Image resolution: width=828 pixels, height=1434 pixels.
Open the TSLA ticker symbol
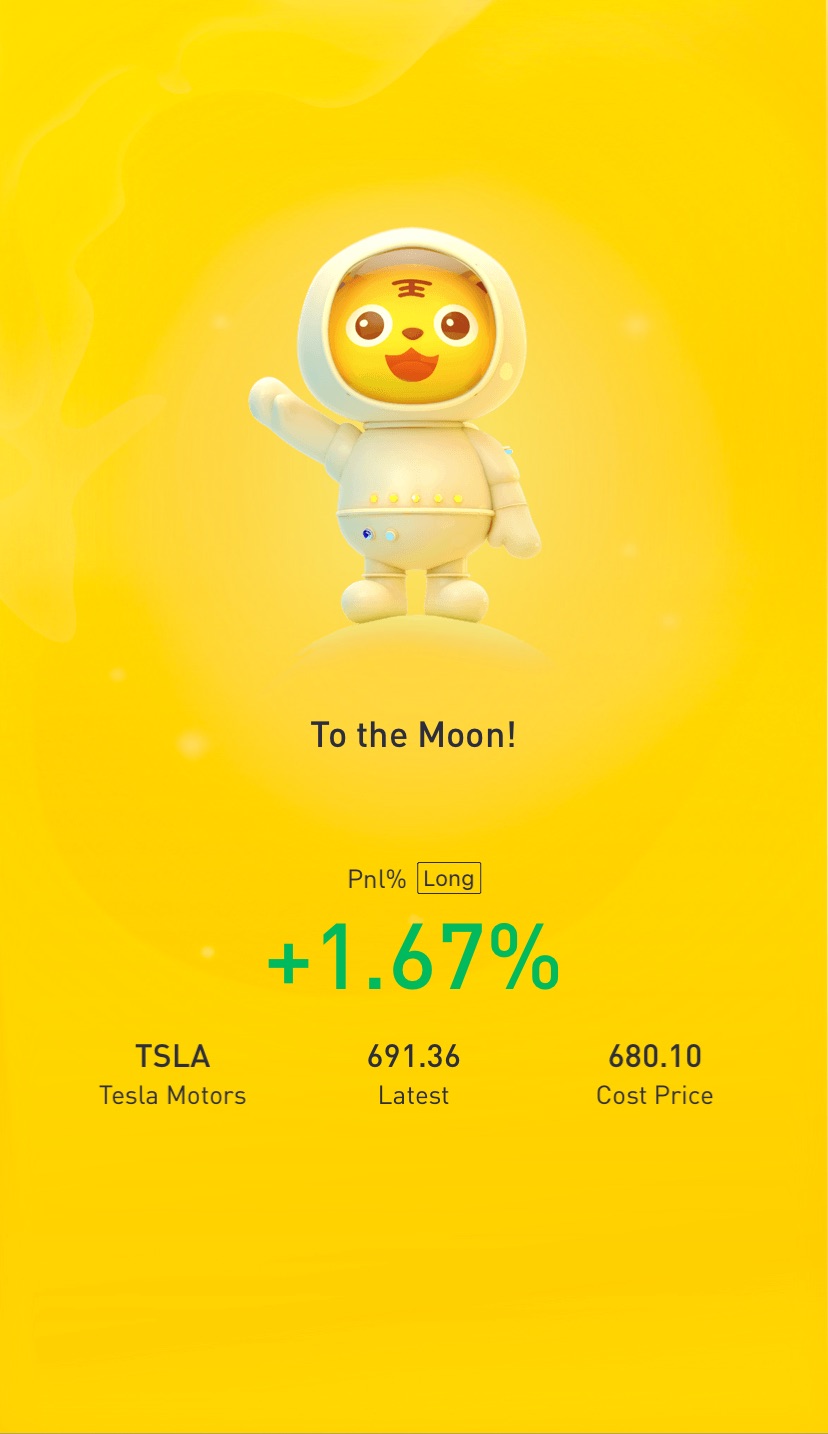(173, 1056)
